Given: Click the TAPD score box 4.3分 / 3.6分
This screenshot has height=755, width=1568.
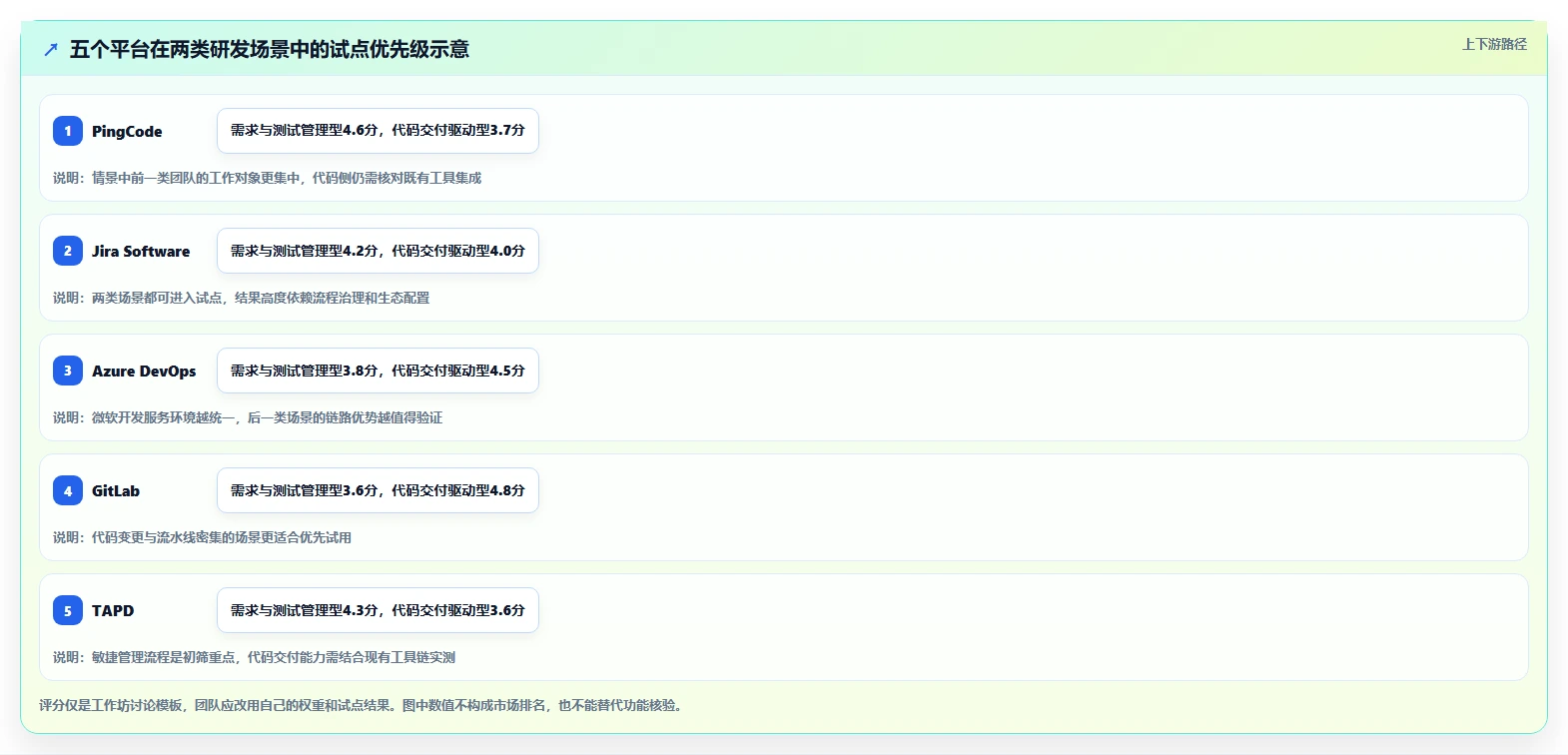Looking at the screenshot, I should pos(378,610).
